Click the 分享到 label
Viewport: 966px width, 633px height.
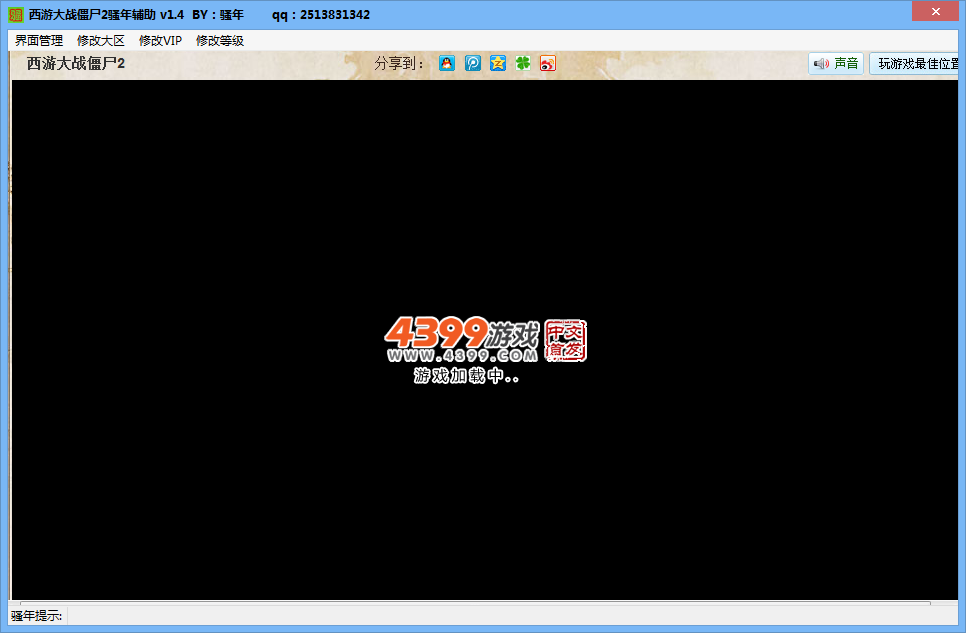(399, 63)
